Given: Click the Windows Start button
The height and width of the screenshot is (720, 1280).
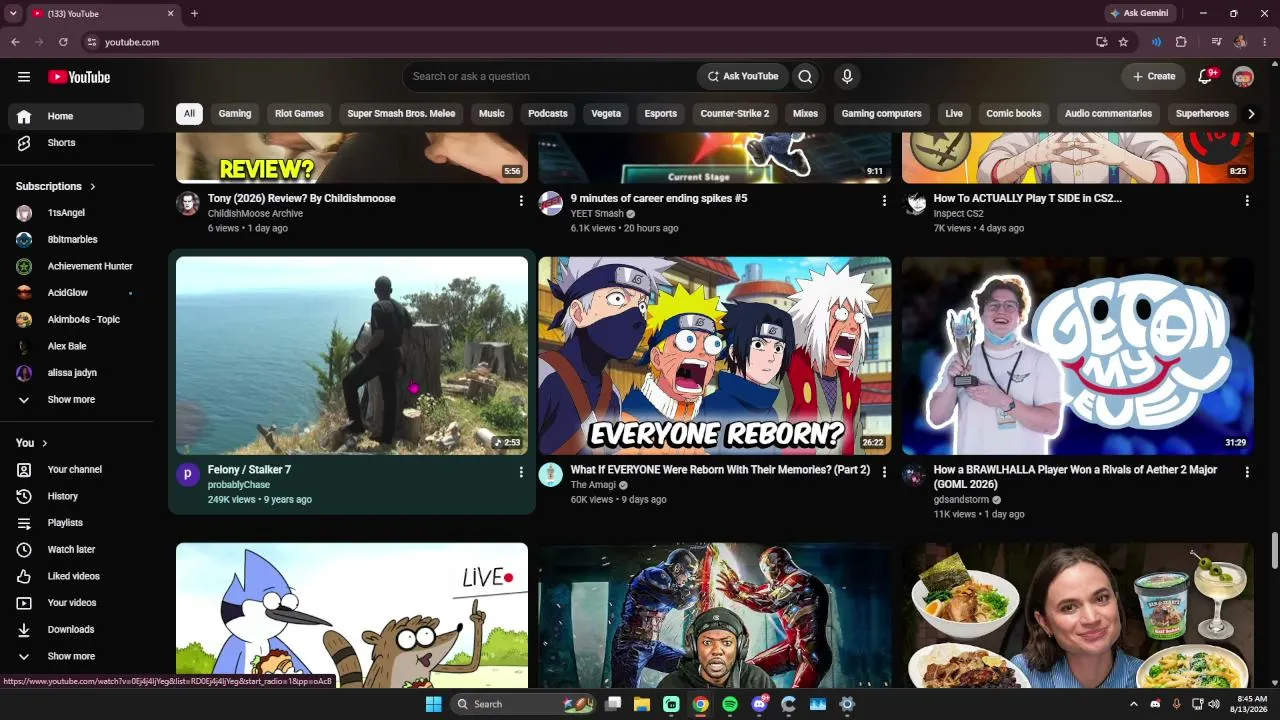Looking at the screenshot, I should click(433, 704).
